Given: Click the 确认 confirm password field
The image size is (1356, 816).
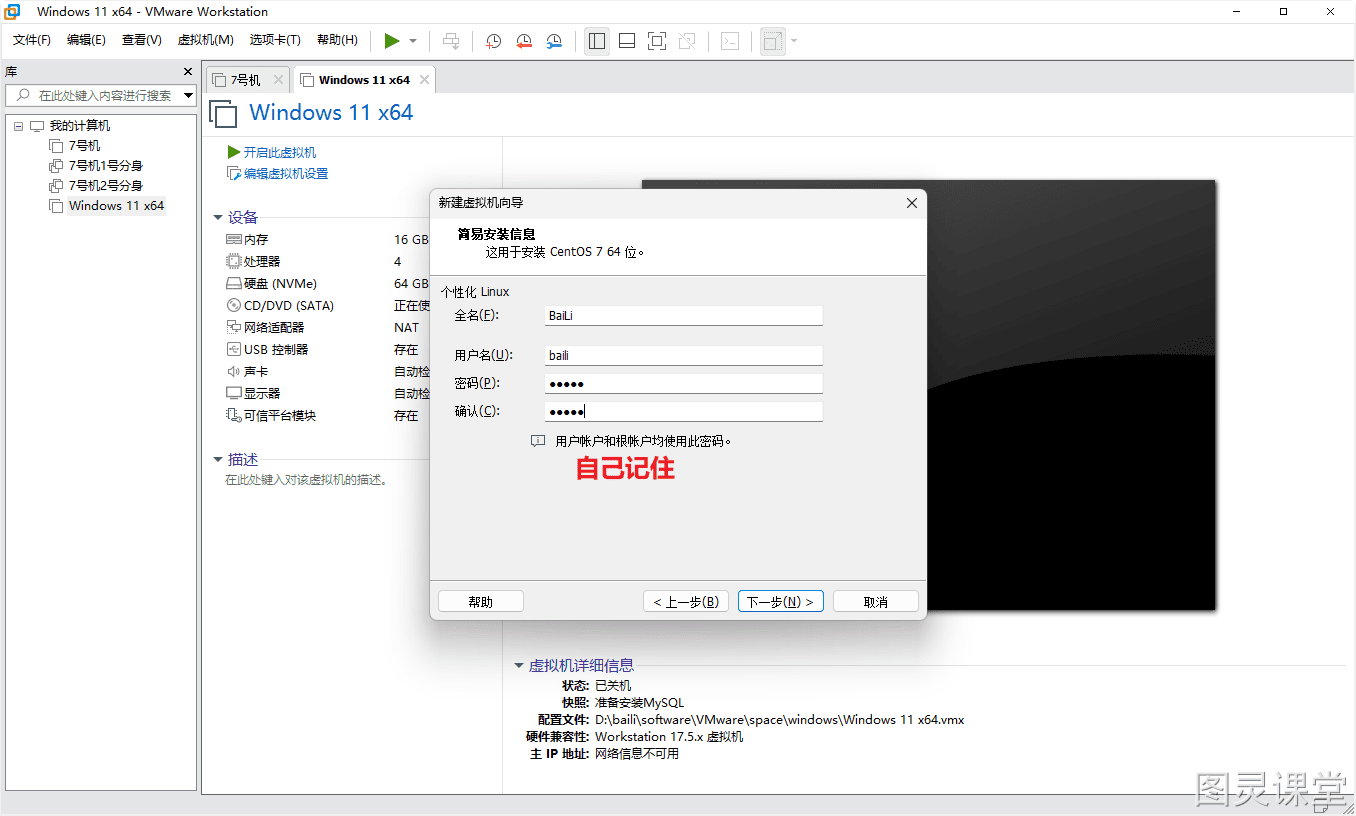Looking at the screenshot, I should 684,411.
